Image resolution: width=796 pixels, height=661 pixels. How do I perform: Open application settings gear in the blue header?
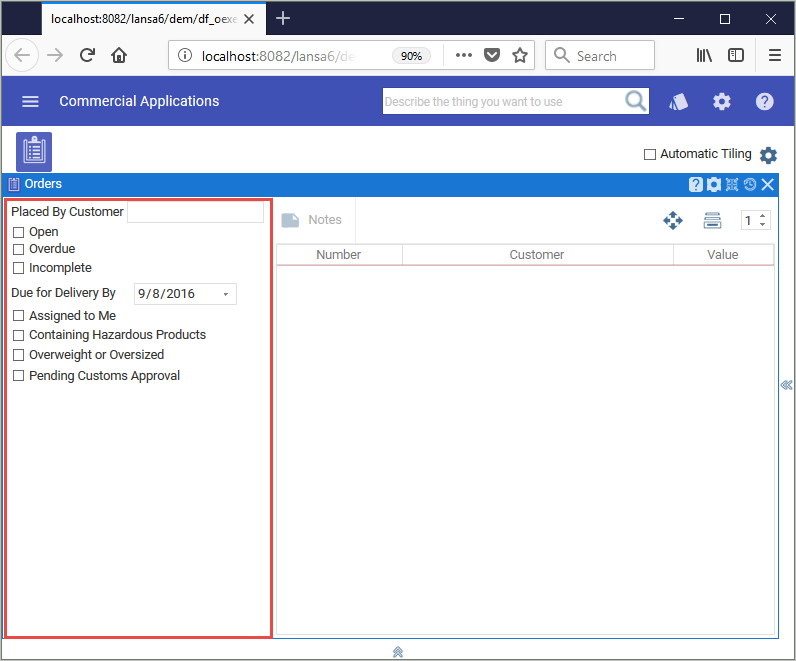coord(721,102)
